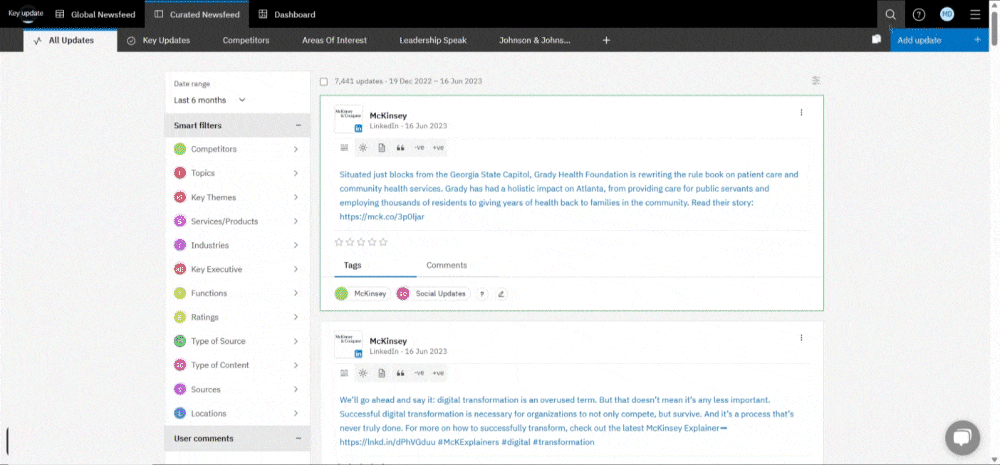
Task: Click the feed settings sliders icon
Action: pyautogui.click(x=816, y=81)
